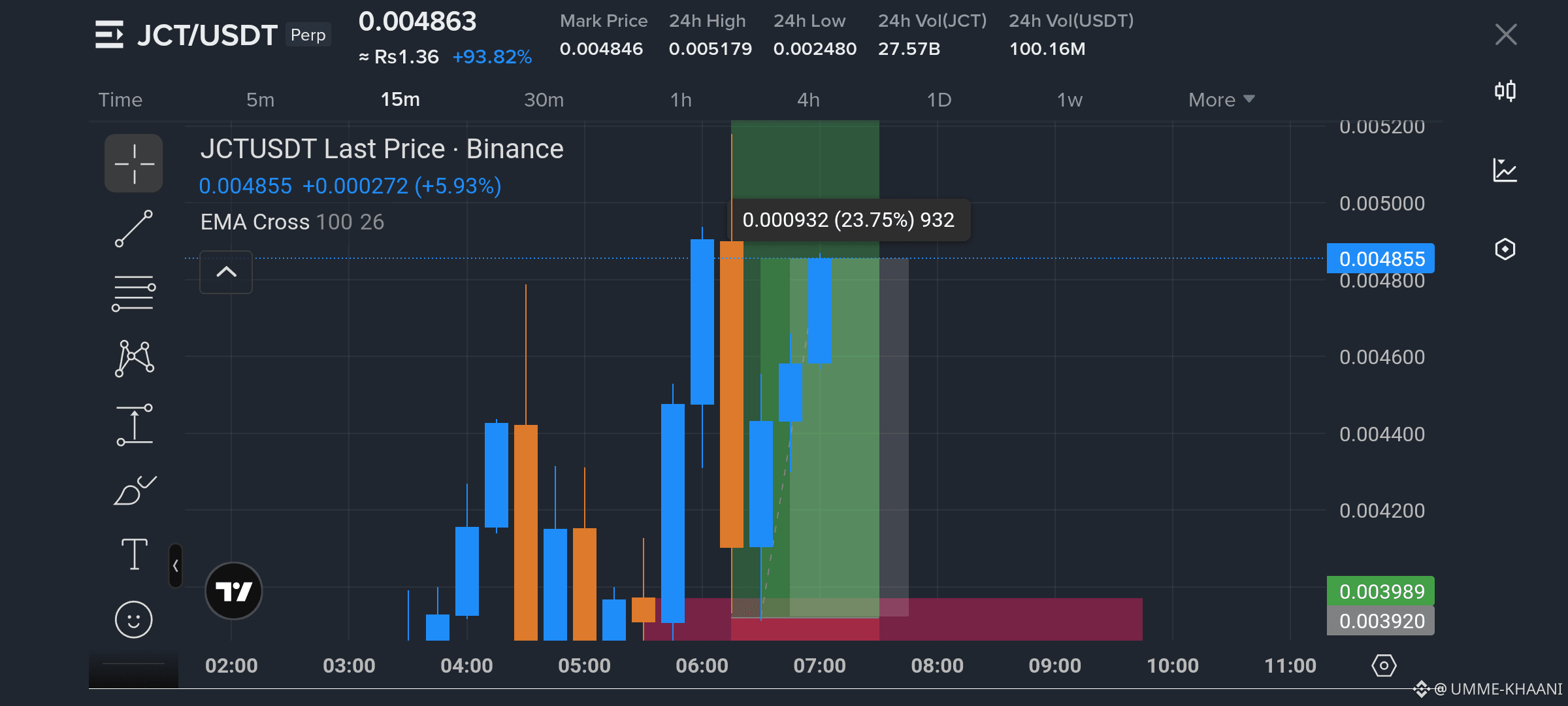
Task: Select the price range measure tool
Action: (x=135, y=425)
